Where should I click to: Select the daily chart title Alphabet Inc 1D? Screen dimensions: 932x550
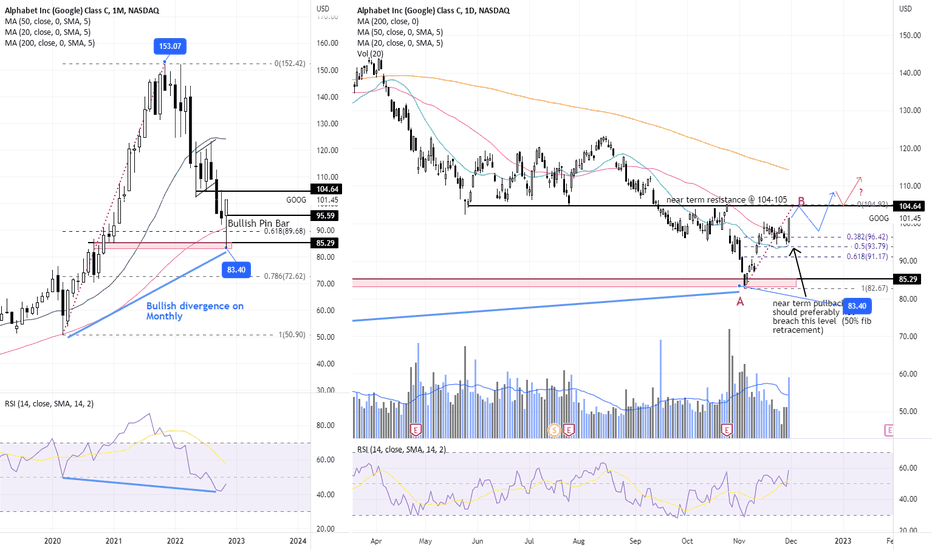(433, 11)
